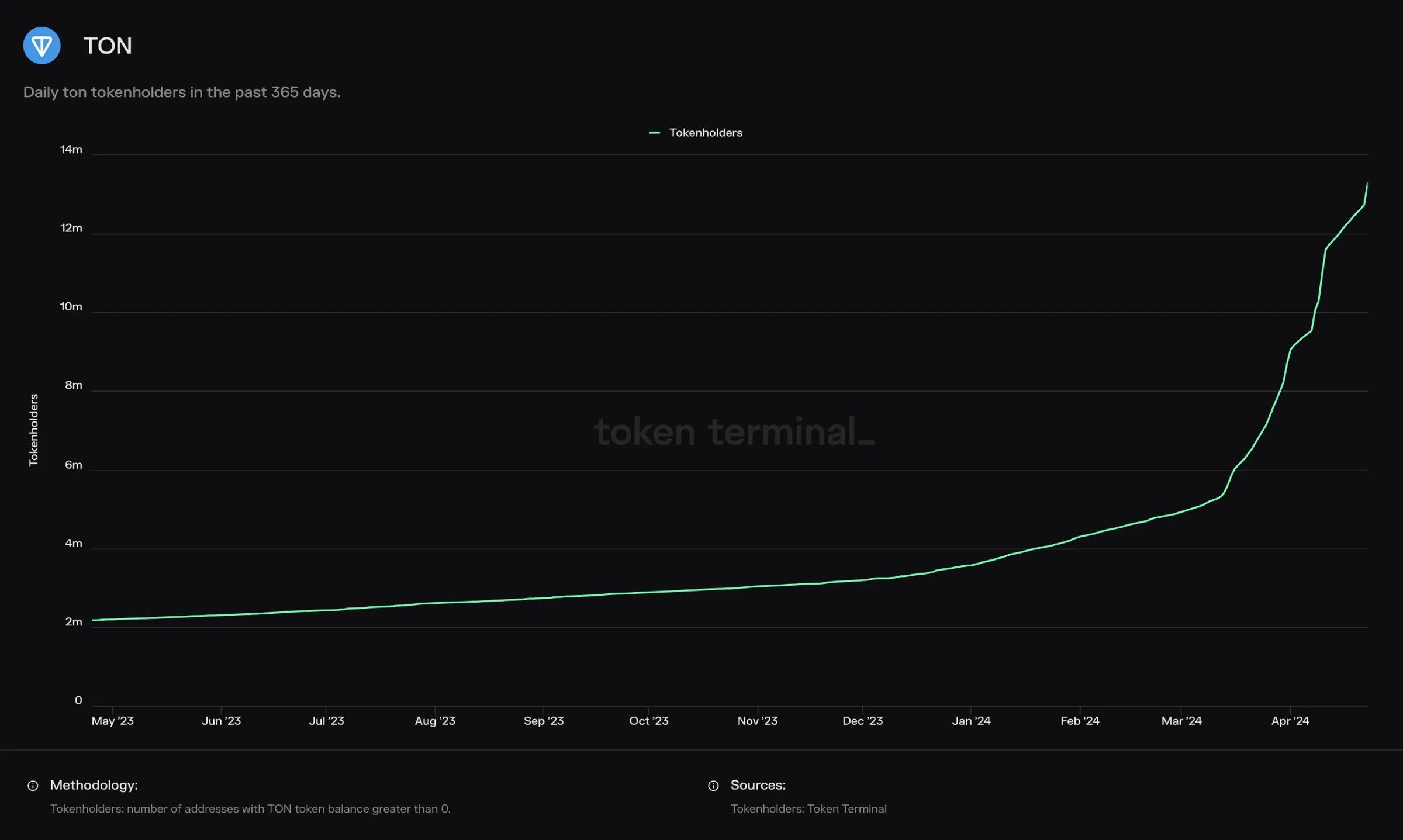Click the Sources info icon
This screenshot has width=1403, height=840.
pos(713,786)
